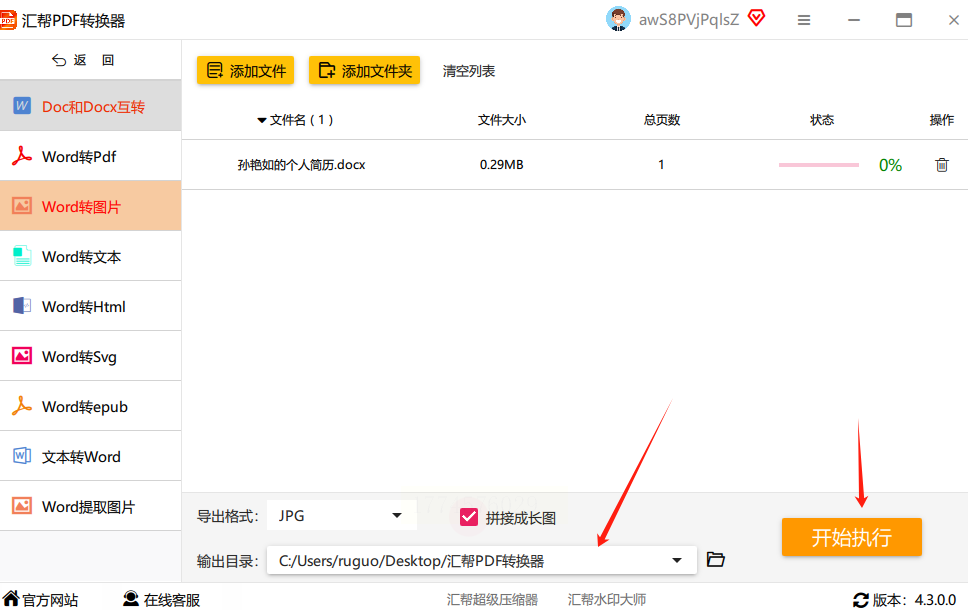Open the 导出格式 JPG dropdown
968x610 pixels.
(341, 516)
